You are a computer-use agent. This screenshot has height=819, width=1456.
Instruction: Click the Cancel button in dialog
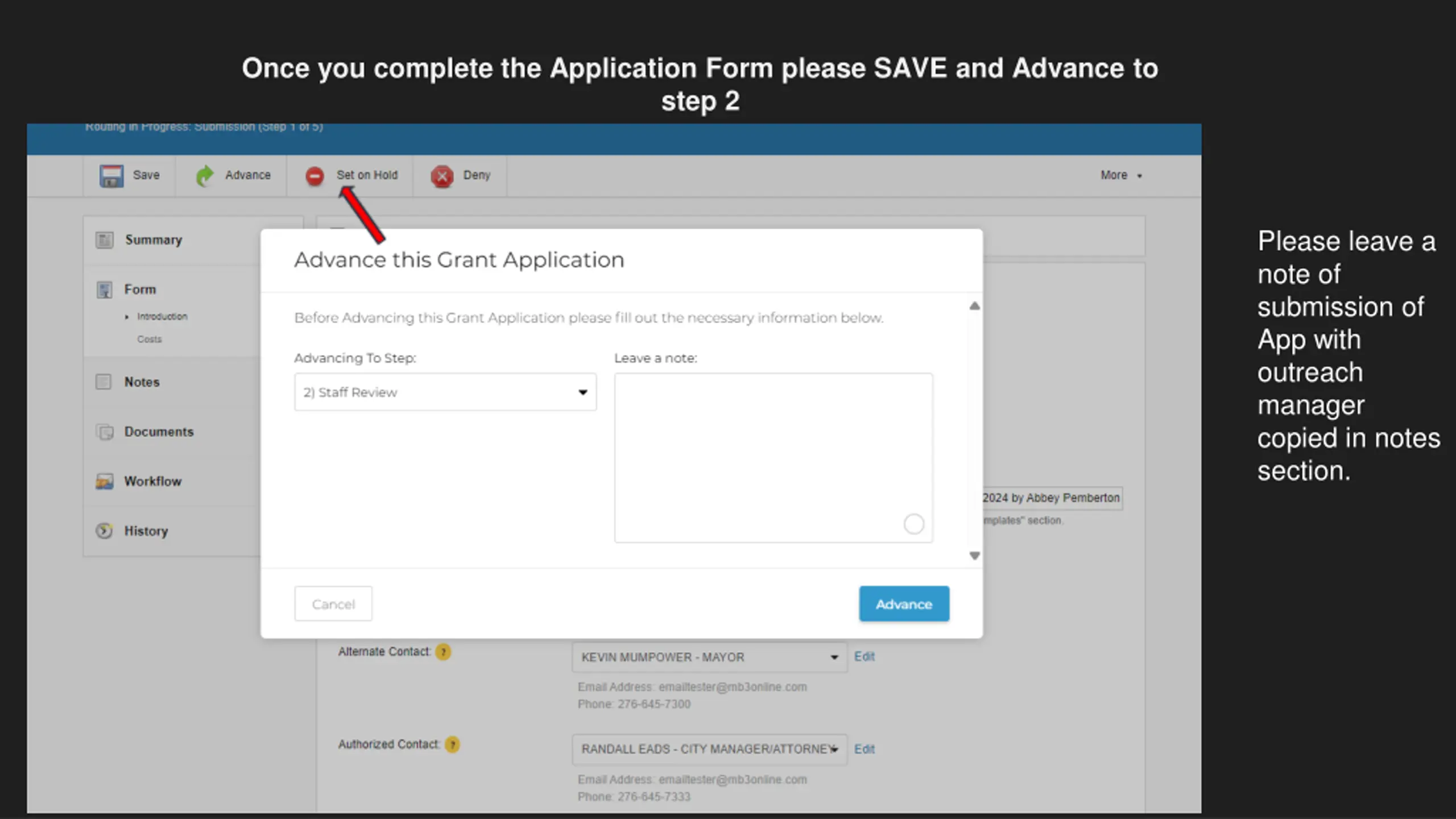333,604
